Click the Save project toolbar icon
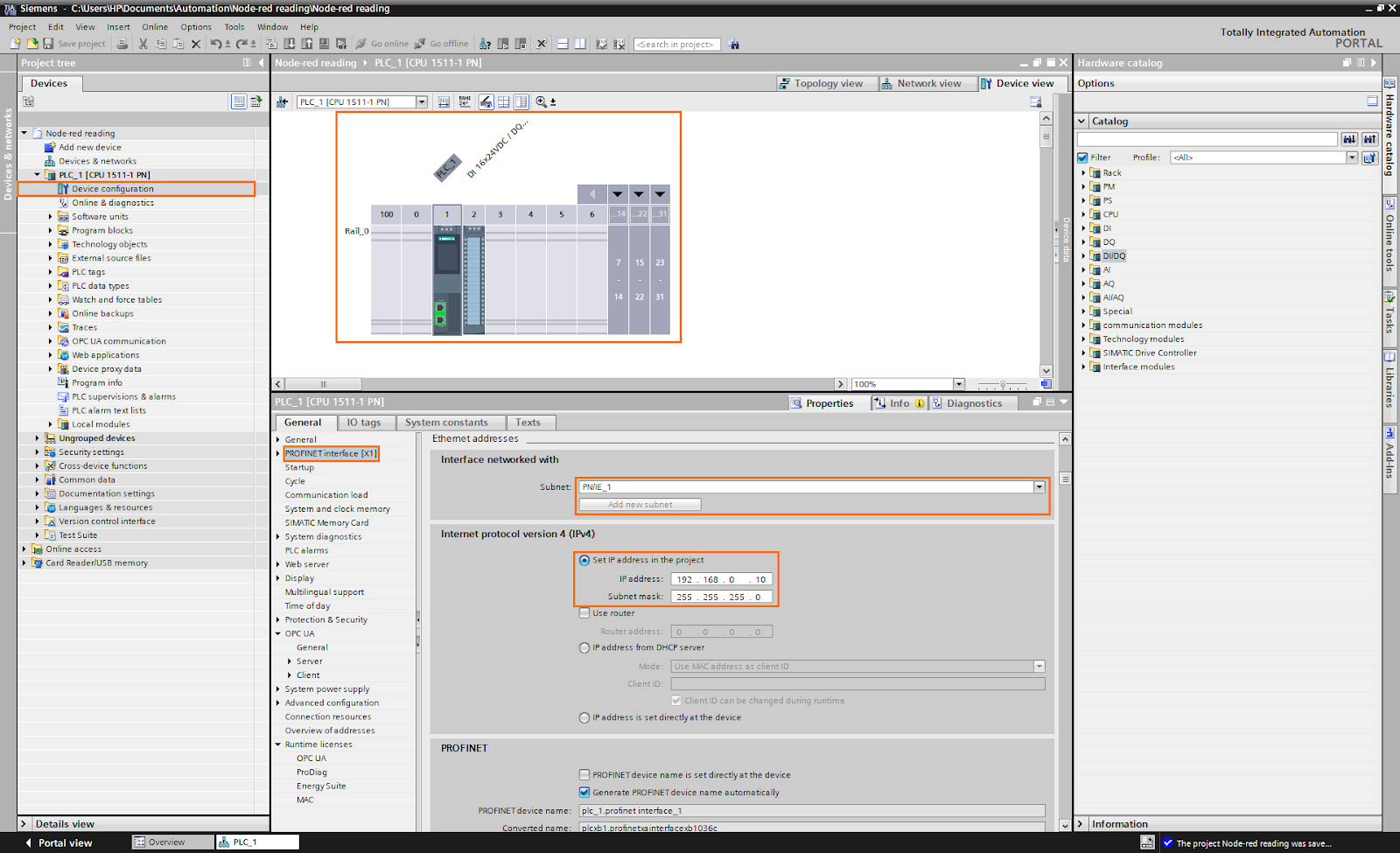This screenshot has width=1400, height=853. [49, 44]
